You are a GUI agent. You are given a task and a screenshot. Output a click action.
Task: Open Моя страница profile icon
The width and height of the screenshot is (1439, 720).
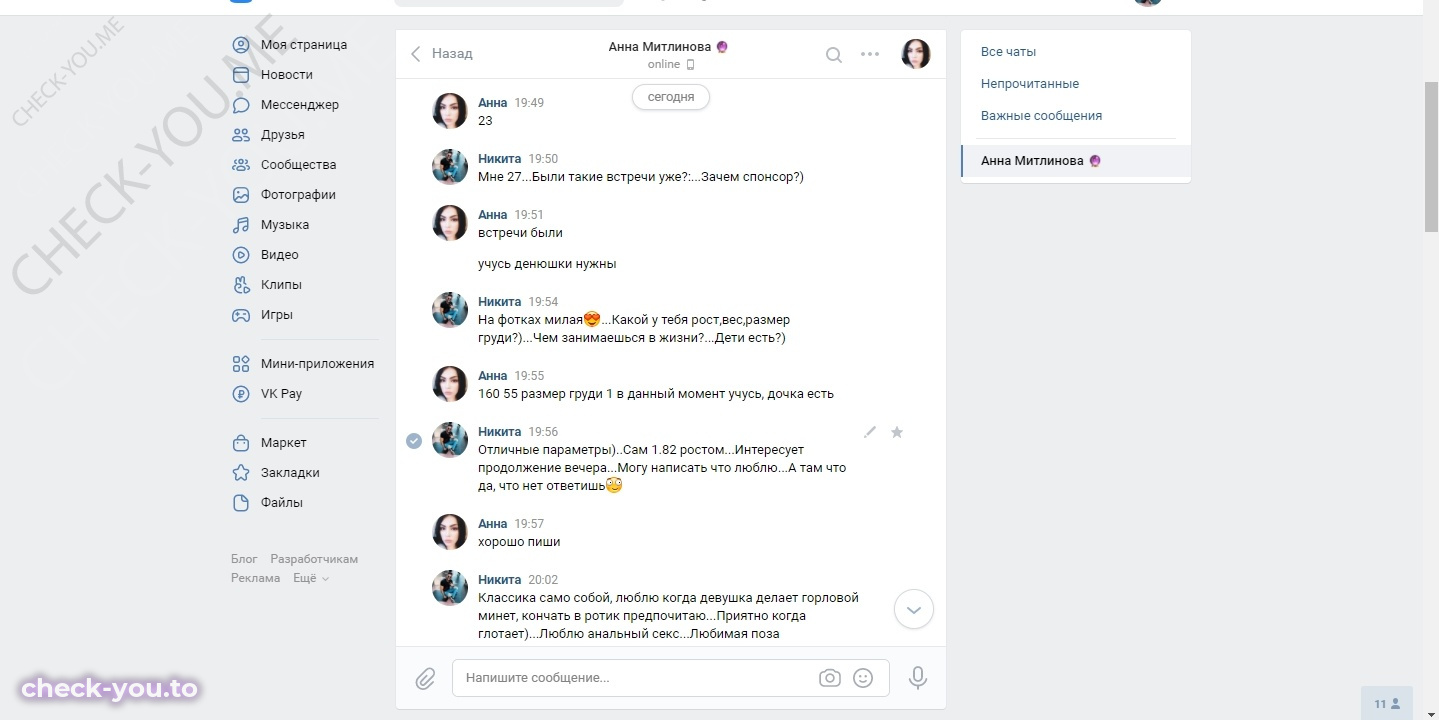(x=241, y=45)
